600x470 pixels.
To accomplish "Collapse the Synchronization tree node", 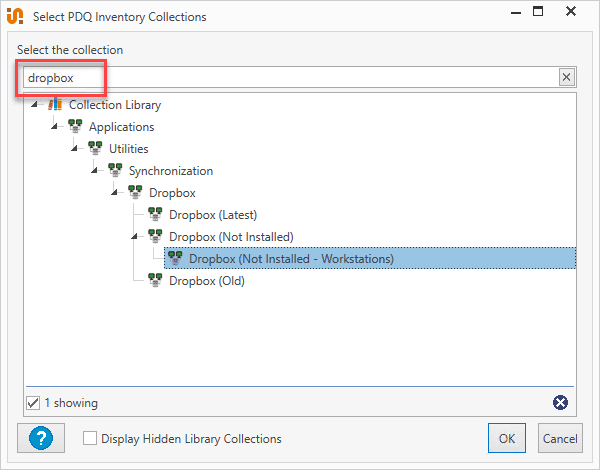I will point(94,170).
